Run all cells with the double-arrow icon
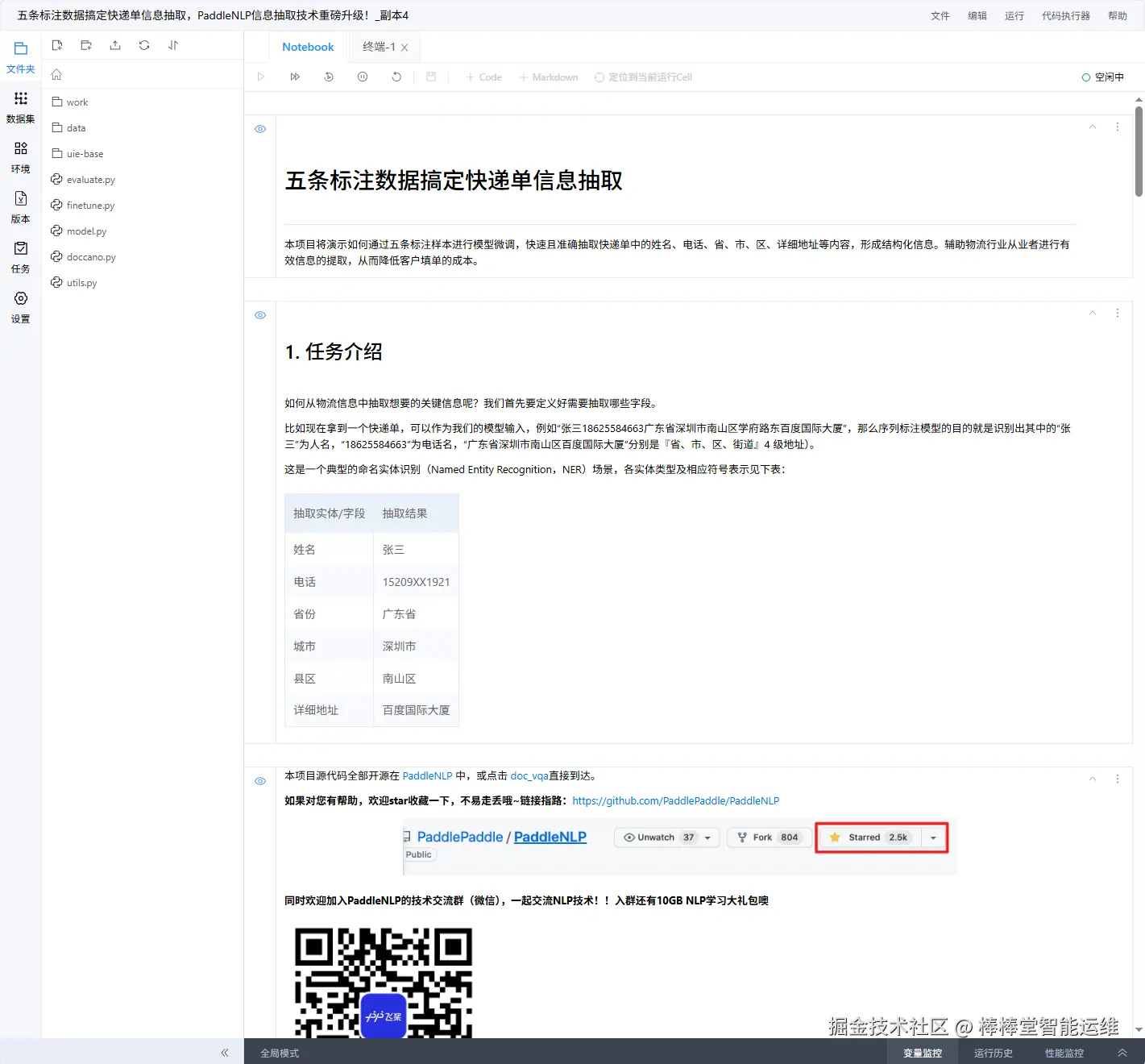 click(295, 77)
